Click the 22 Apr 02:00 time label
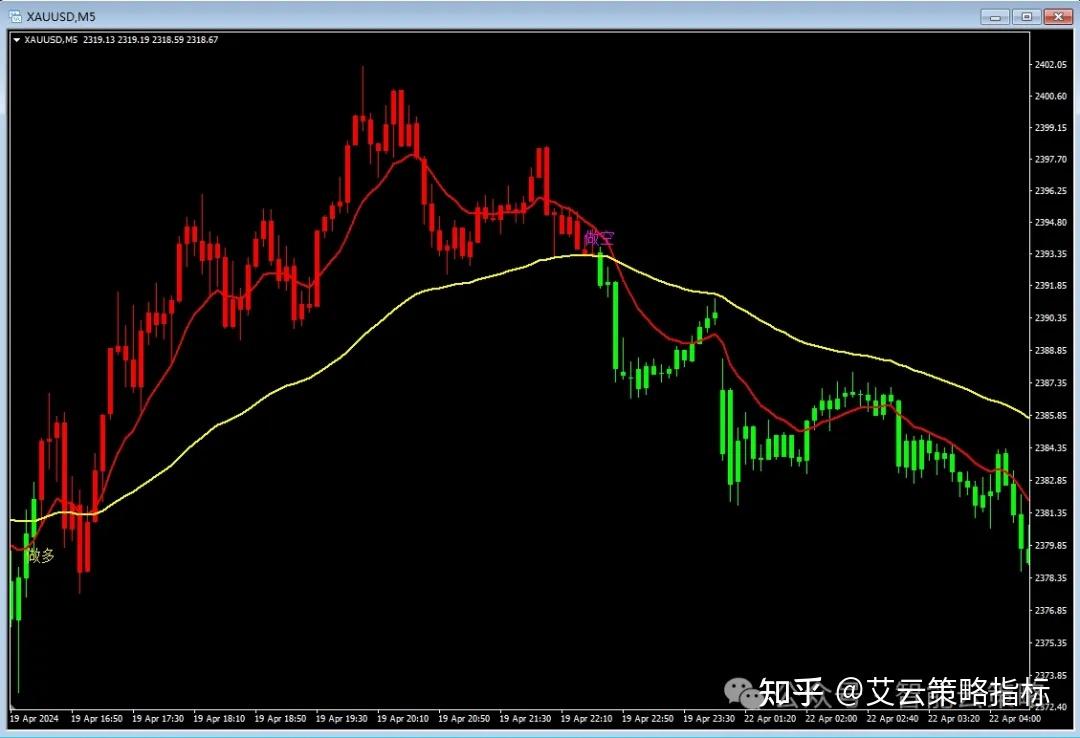The image size is (1080, 738). click(831, 719)
